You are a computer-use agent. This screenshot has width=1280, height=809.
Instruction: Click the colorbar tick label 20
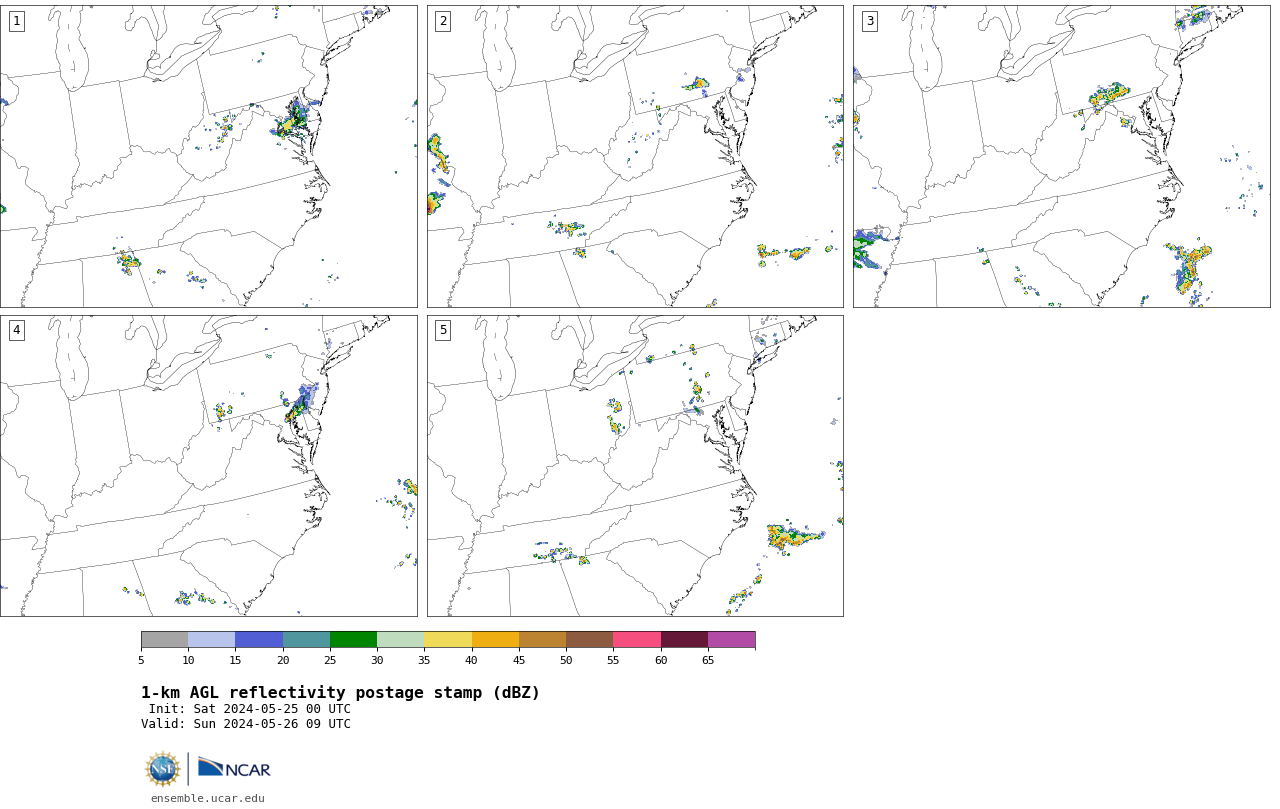coord(283,660)
